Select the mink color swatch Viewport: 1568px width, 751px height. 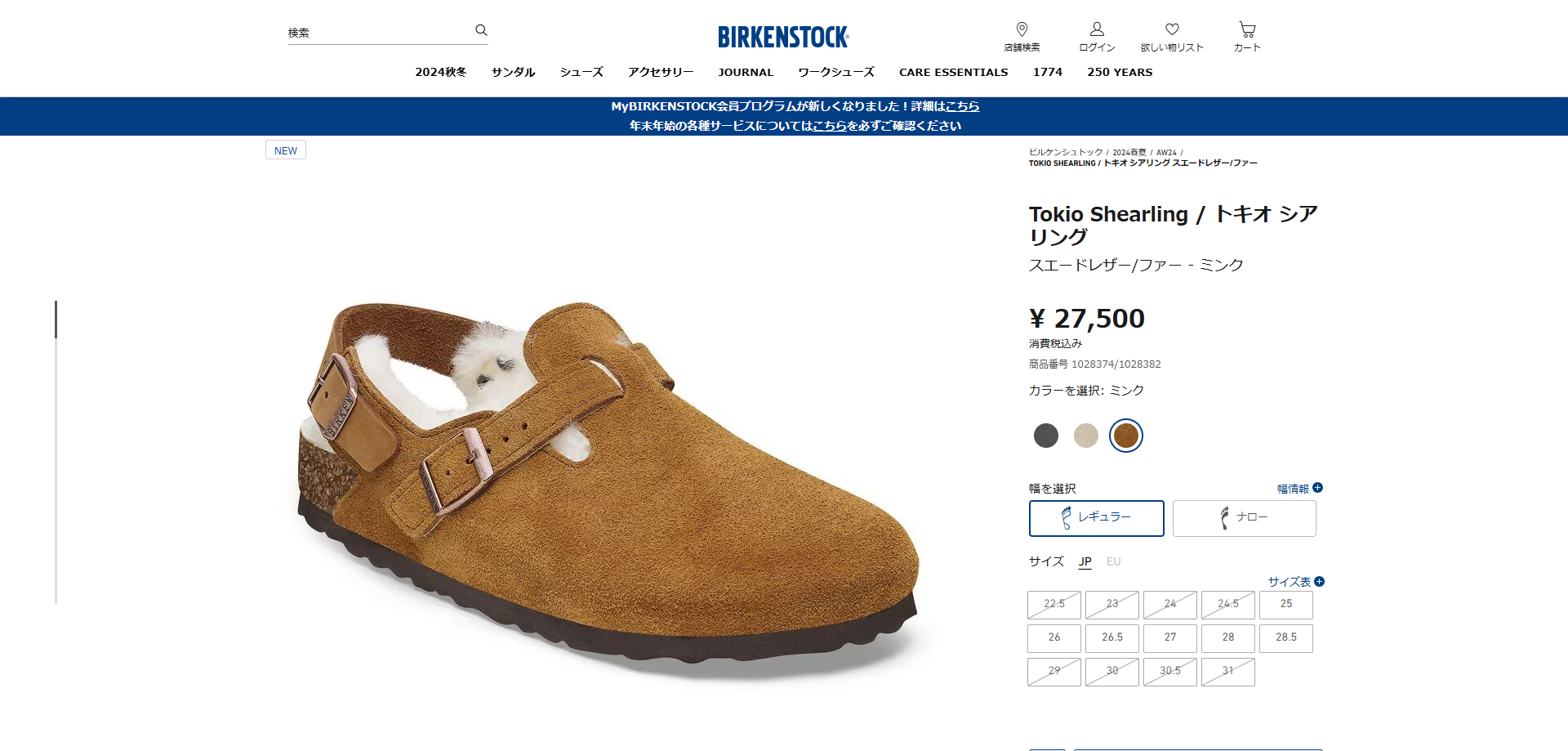click(1125, 436)
